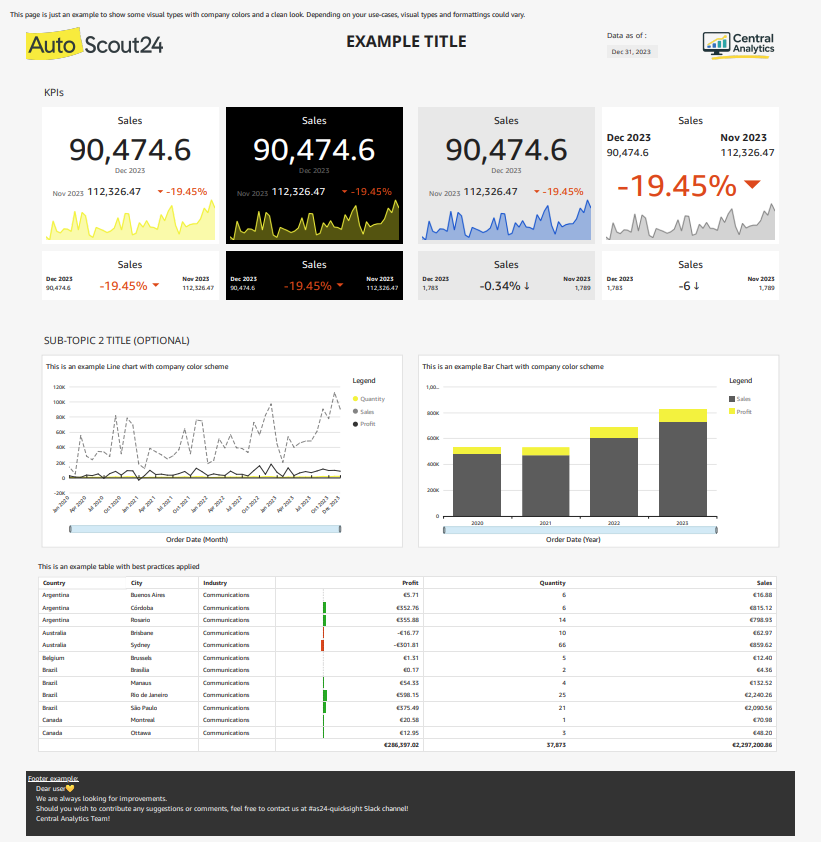
Task: Click the triangle next to -19.45% on the light KPI card
Action: (536, 190)
